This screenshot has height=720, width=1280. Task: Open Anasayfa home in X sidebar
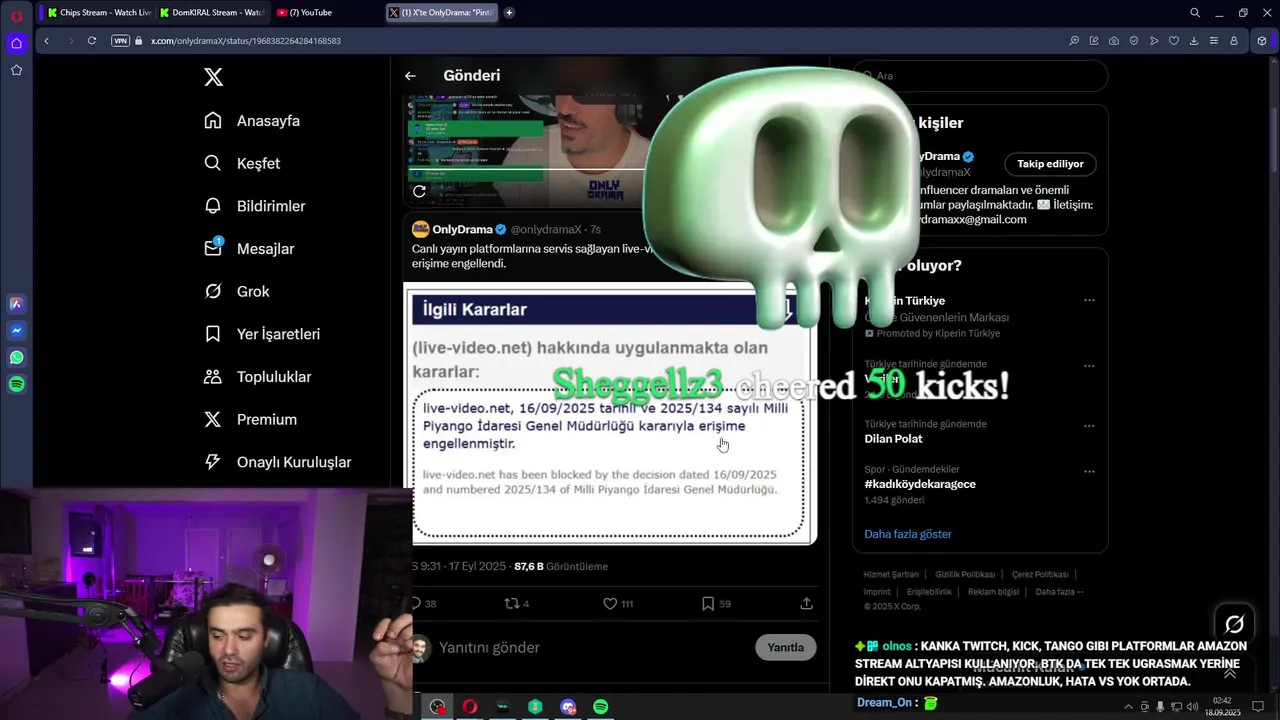[252, 121]
